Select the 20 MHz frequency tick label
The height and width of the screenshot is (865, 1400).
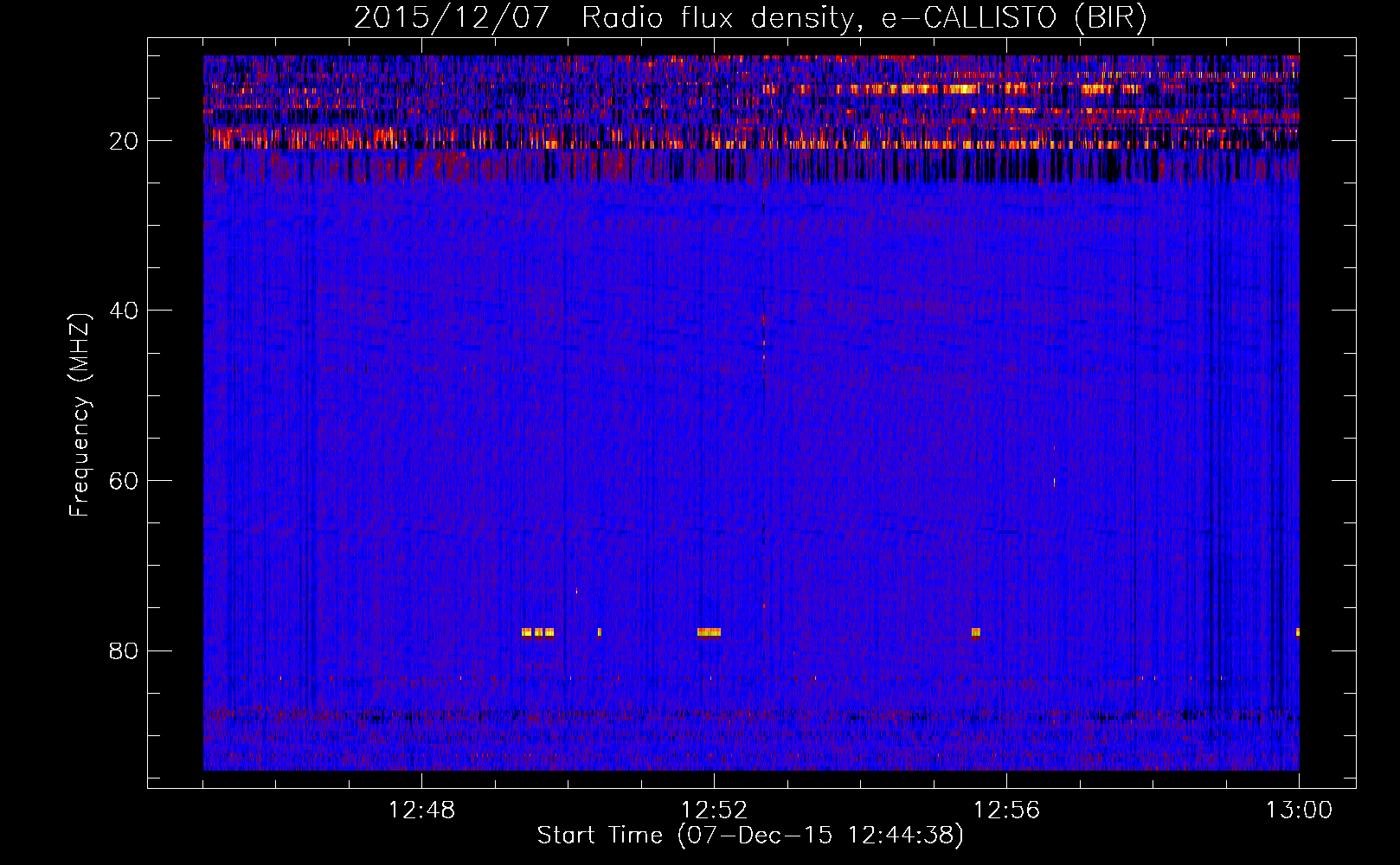point(125,141)
